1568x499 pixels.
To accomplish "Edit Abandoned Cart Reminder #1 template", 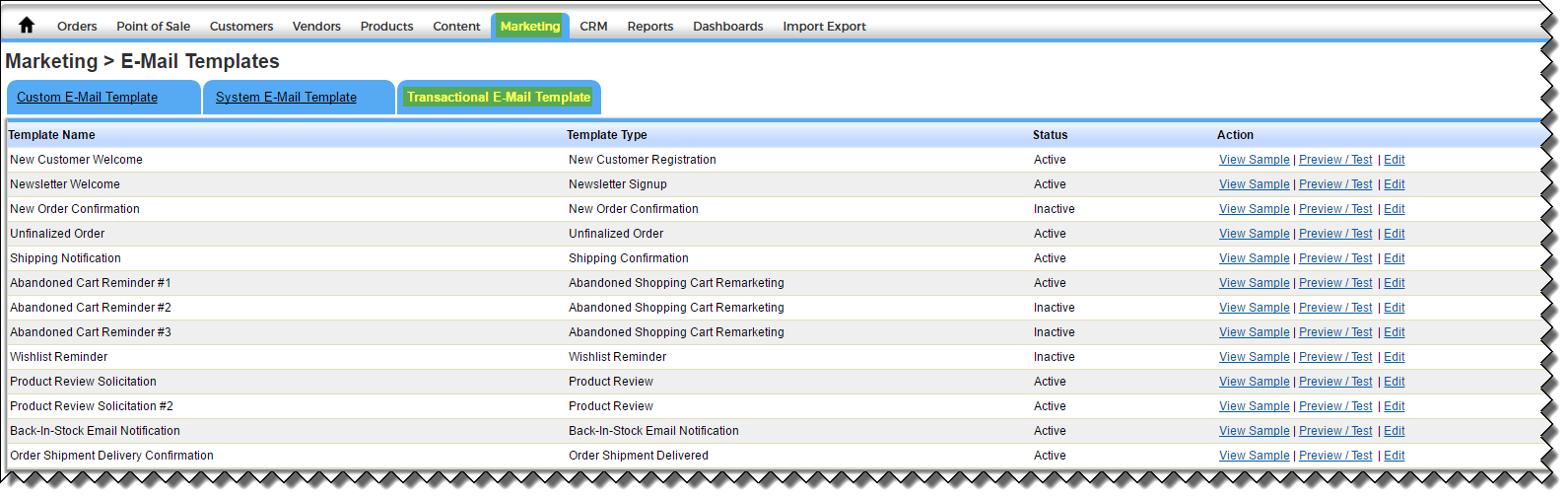I will 1394,283.
